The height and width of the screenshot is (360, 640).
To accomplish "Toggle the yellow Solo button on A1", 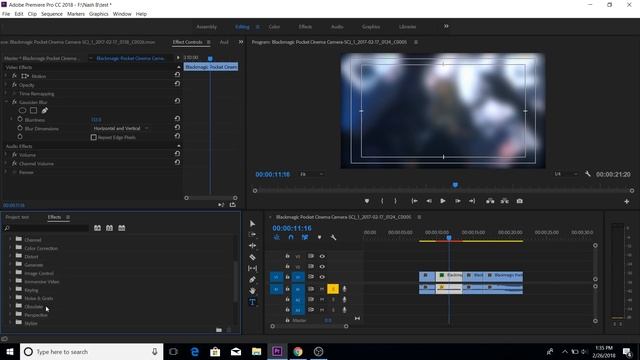I will coord(333,289).
